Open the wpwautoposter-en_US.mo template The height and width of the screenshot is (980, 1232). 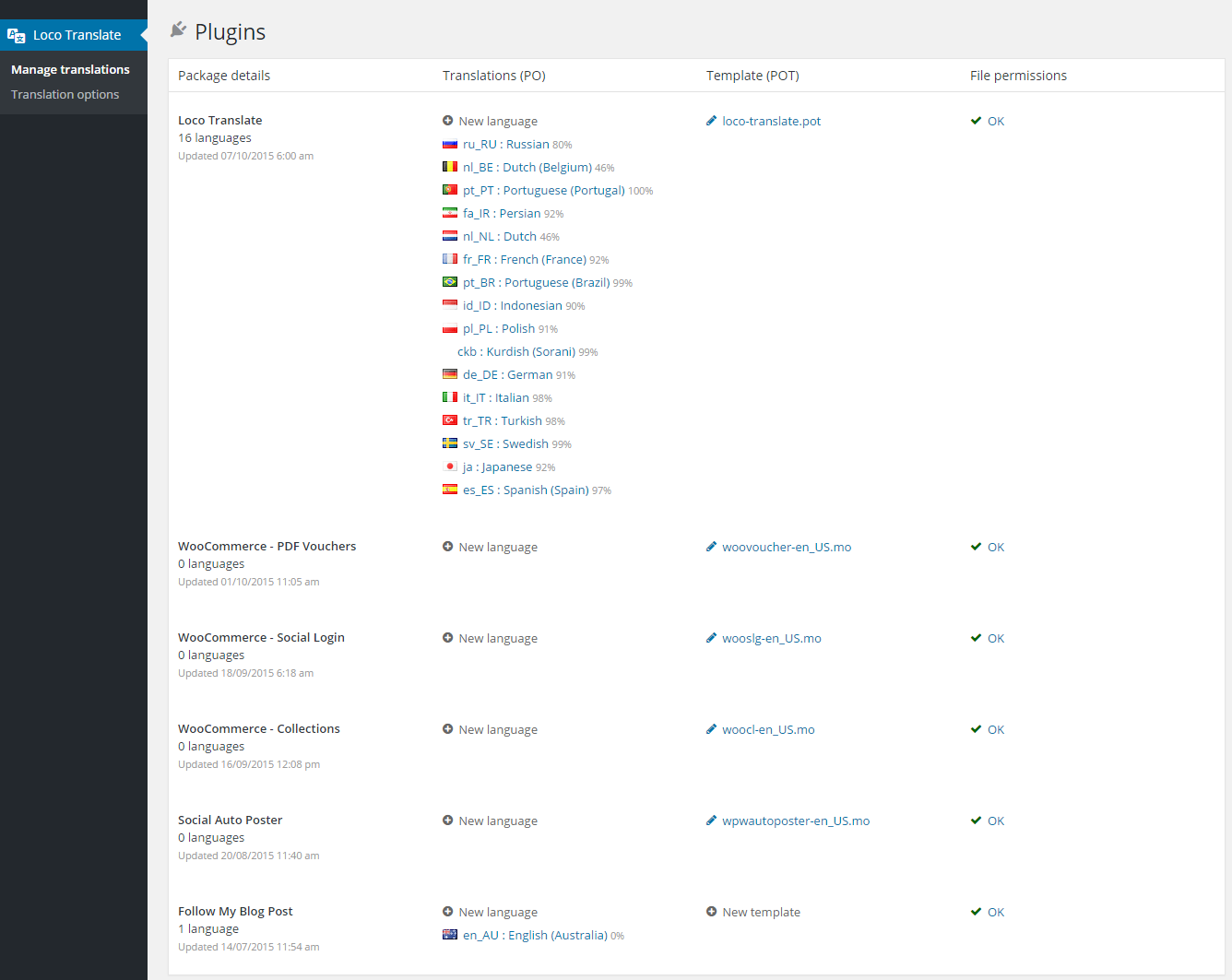795,821
